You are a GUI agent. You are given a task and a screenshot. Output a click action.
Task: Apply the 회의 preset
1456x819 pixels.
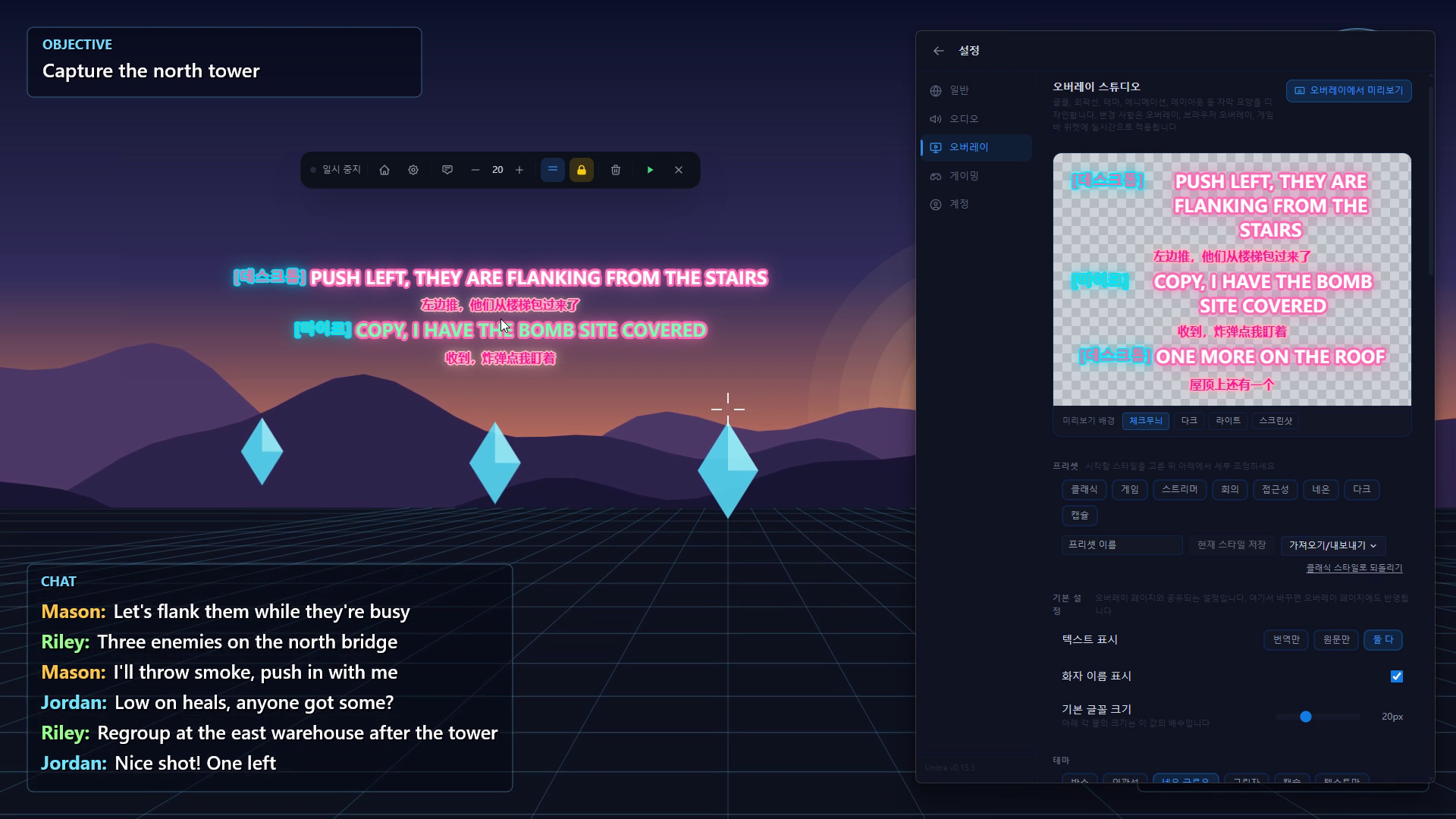click(x=1230, y=490)
